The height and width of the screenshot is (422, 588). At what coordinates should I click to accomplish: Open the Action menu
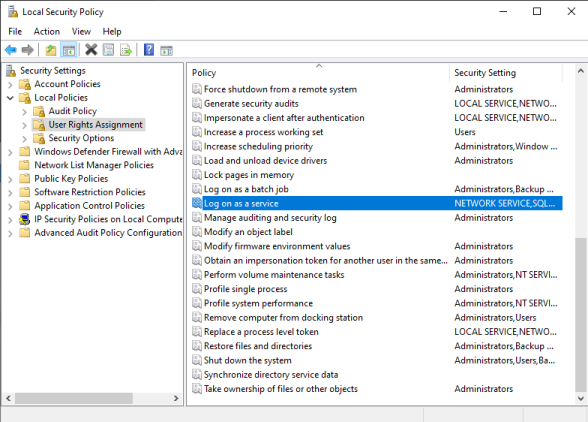(x=46, y=32)
